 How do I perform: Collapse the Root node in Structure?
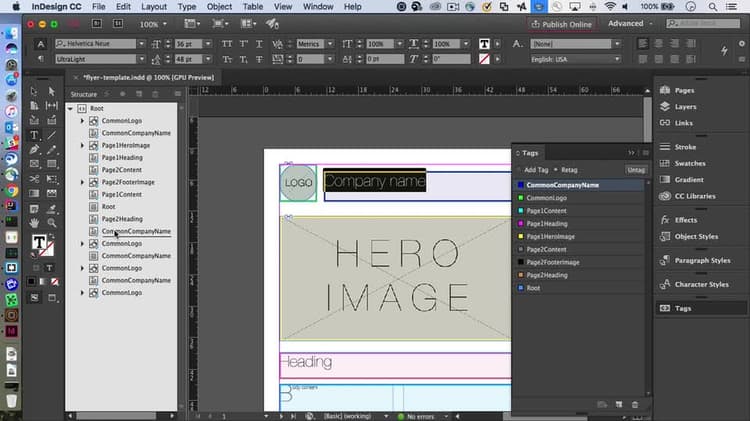[70, 108]
